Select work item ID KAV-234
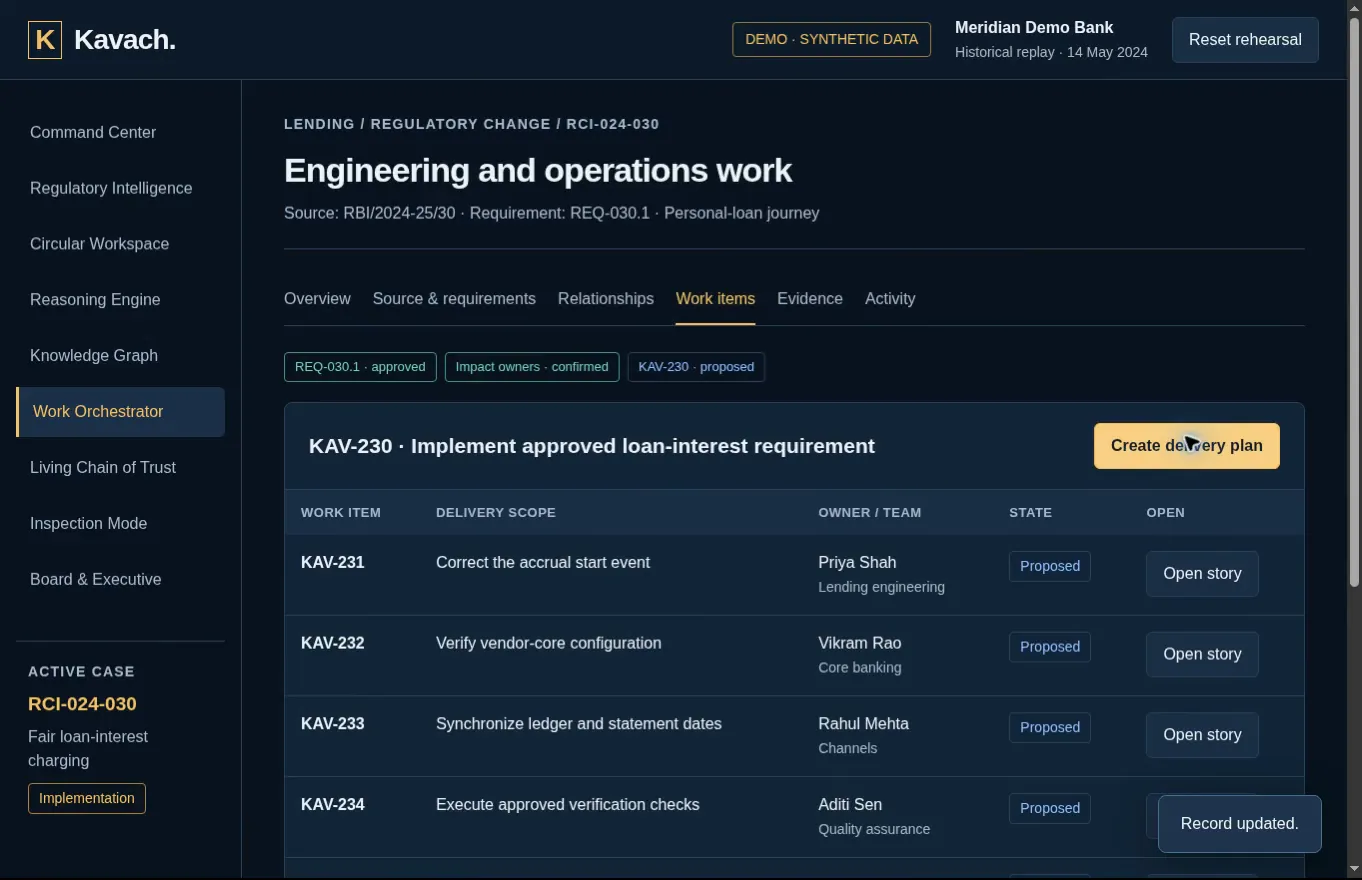The height and width of the screenshot is (880, 1362). click(333, 805)
